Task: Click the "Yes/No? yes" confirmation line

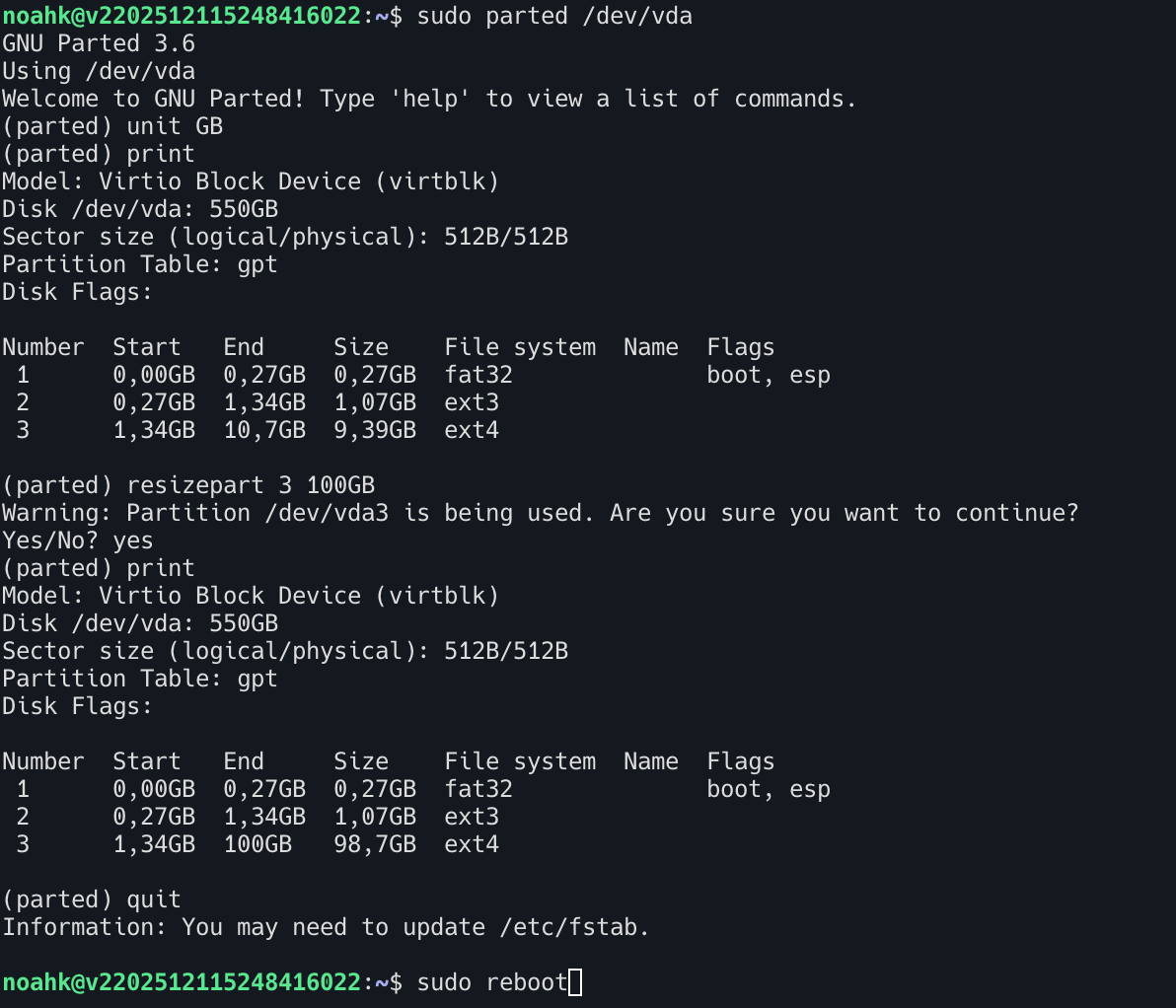Action: [78, 540]
